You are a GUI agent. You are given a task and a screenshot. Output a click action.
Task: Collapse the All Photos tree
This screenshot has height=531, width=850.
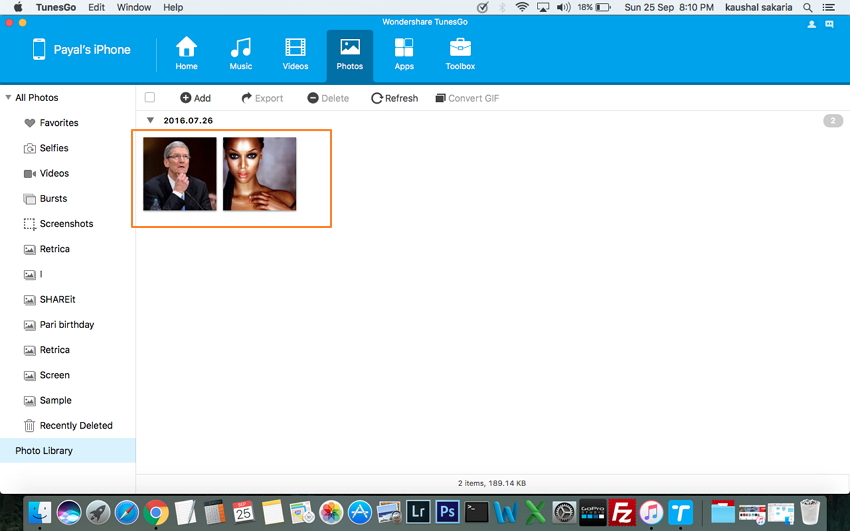(x=8, y=98)
